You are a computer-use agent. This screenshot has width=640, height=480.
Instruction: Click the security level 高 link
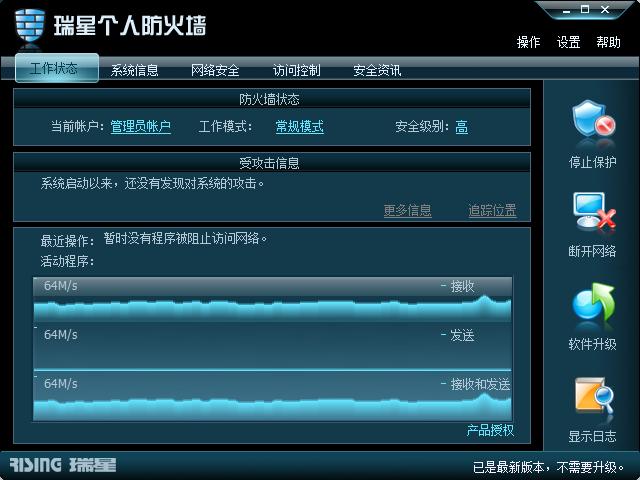click(x=462, y=127)
